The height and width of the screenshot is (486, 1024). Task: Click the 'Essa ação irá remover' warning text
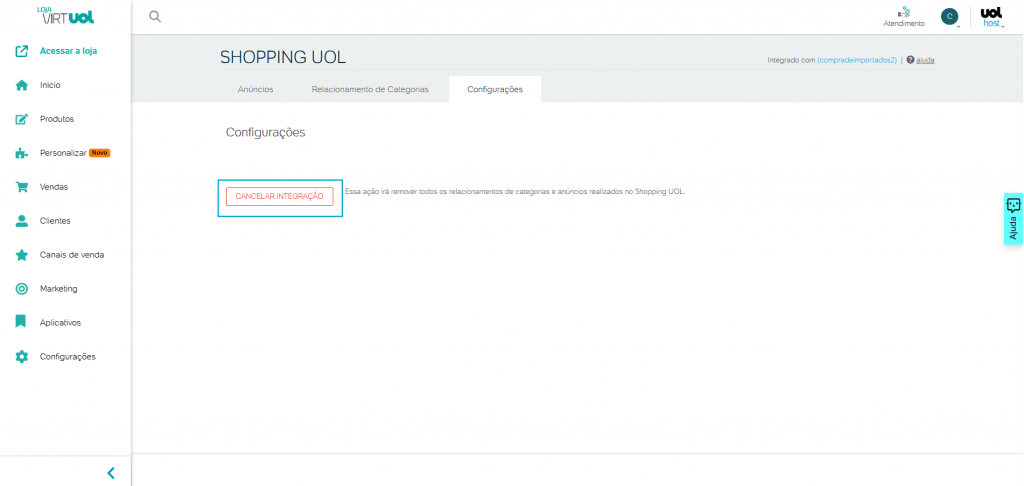[515, 192]
